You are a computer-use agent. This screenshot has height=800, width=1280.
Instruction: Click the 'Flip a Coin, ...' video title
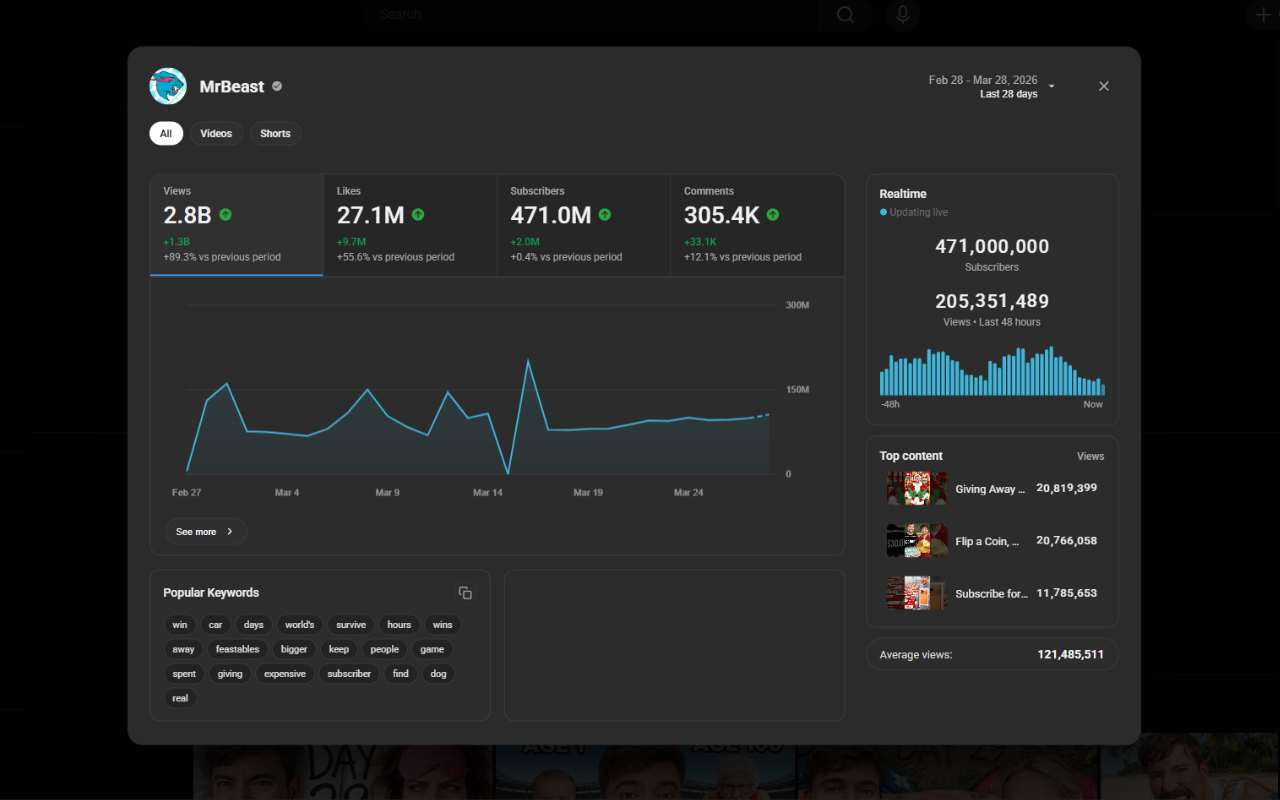point(988,541)
